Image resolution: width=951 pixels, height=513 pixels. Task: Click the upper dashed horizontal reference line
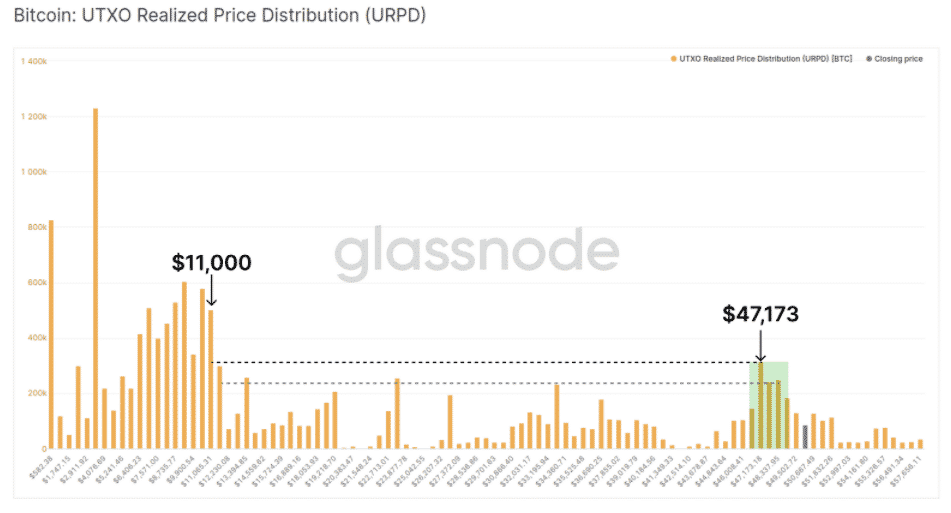point(480,362)
